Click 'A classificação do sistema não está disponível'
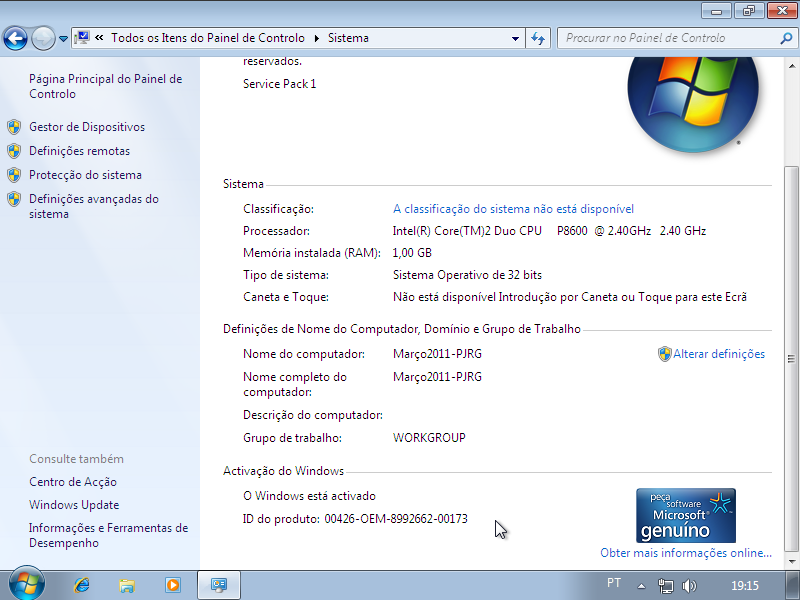 513,209
